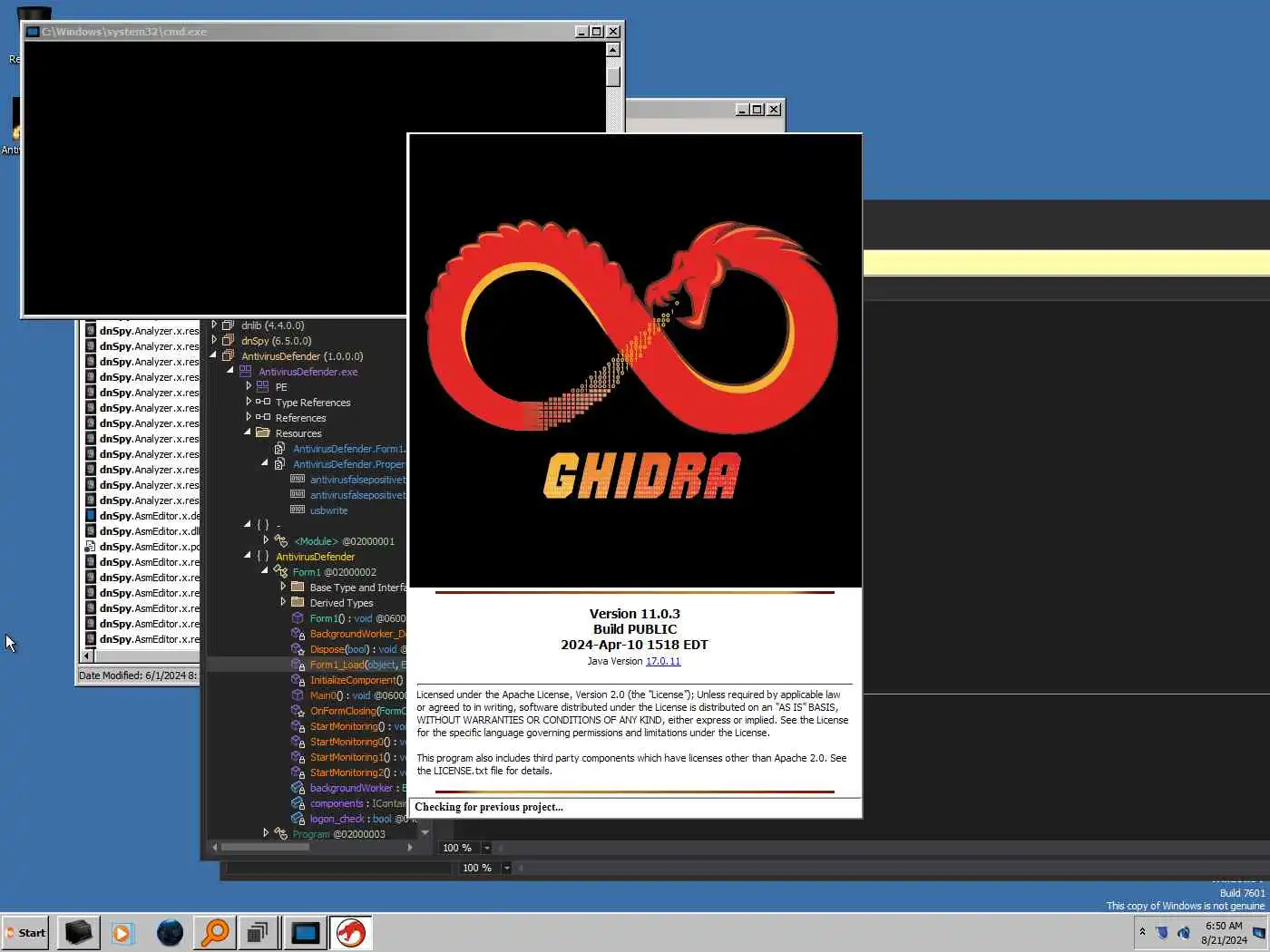Select dnSpy.AsmEditor.x.dll file in Explorer list
1270x952 pixels.
pos(142,531)
